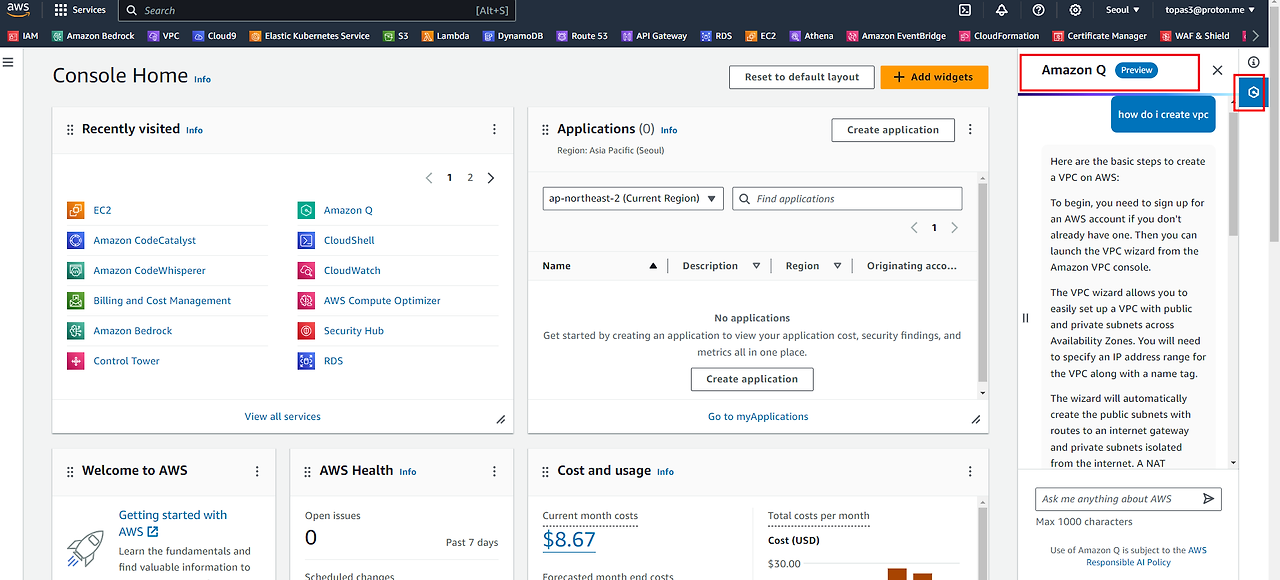Open the Seoul region selector

click(1121, 10)
